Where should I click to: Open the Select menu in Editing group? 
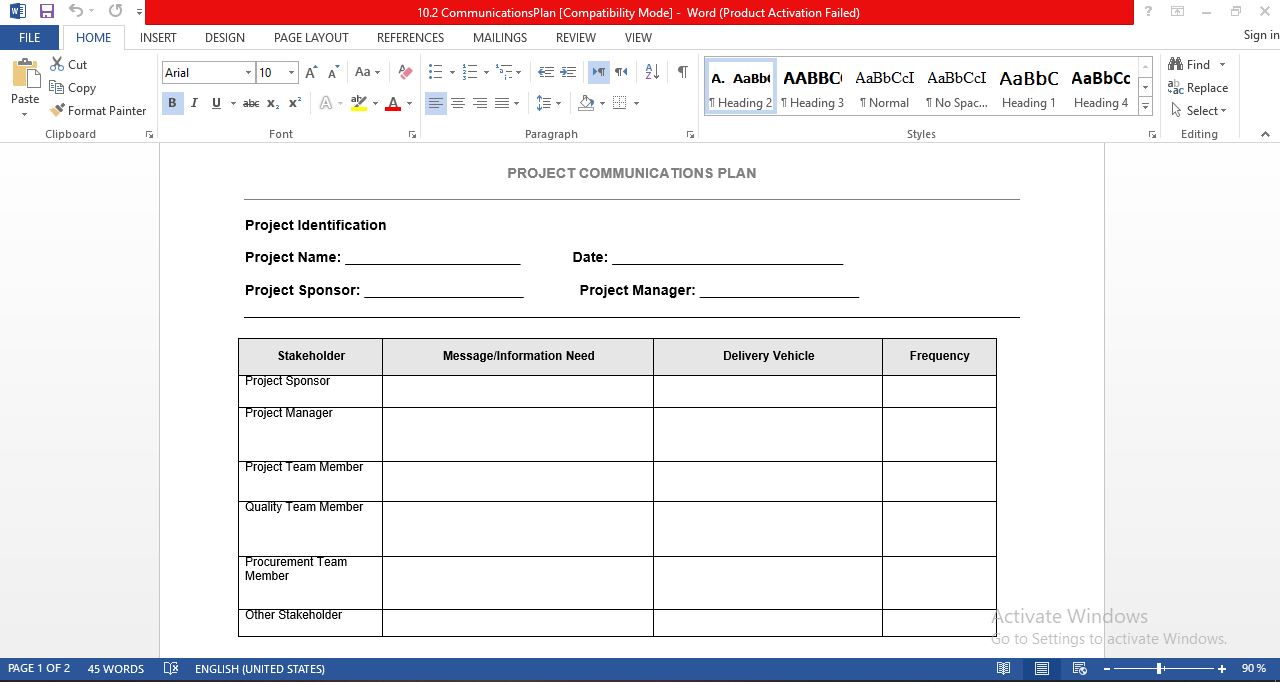[x=1197, y=110]
